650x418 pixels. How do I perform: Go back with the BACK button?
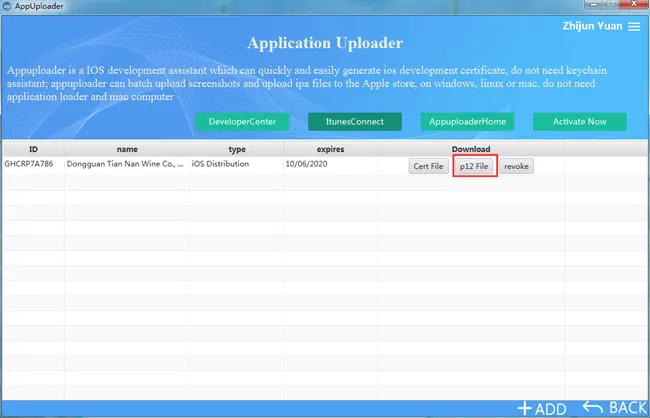[x=615, y=408]
